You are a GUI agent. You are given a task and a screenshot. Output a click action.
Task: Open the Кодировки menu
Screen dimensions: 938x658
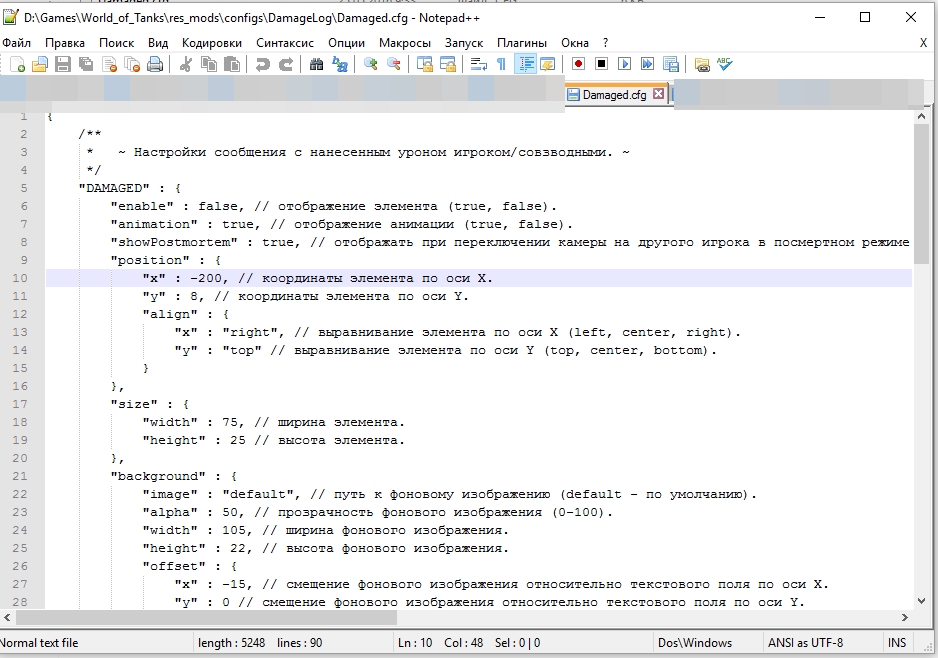coord(212,42)
